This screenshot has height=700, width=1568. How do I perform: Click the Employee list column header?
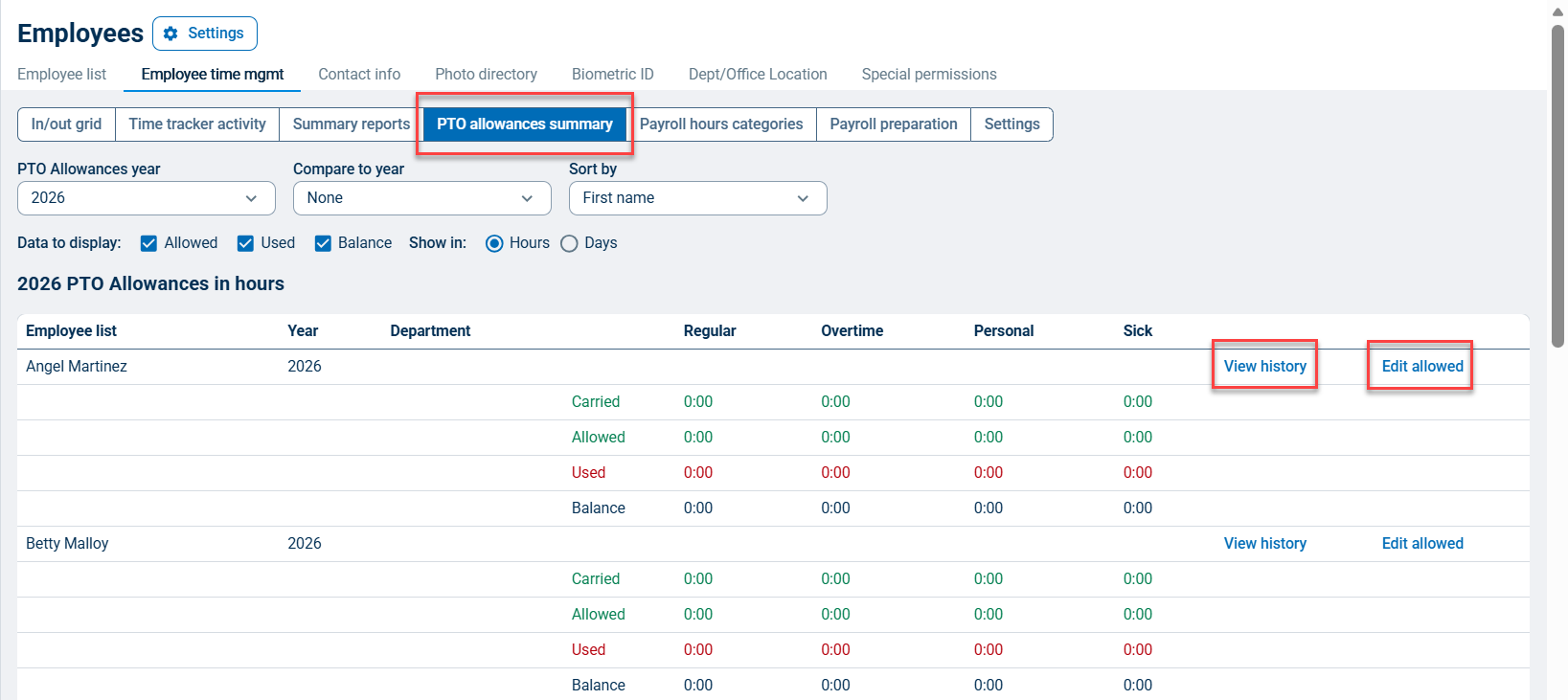coord(71,330)
